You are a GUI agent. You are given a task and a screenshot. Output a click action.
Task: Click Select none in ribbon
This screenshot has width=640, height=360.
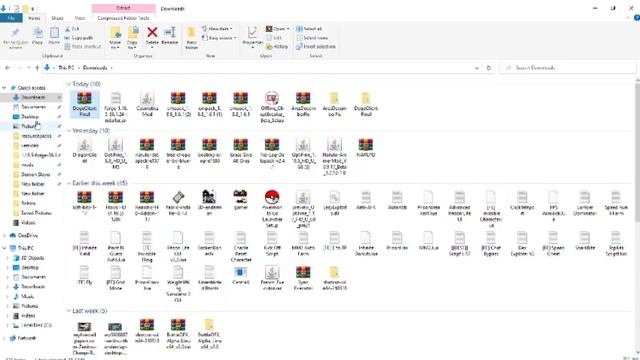[x=312, y=38]
